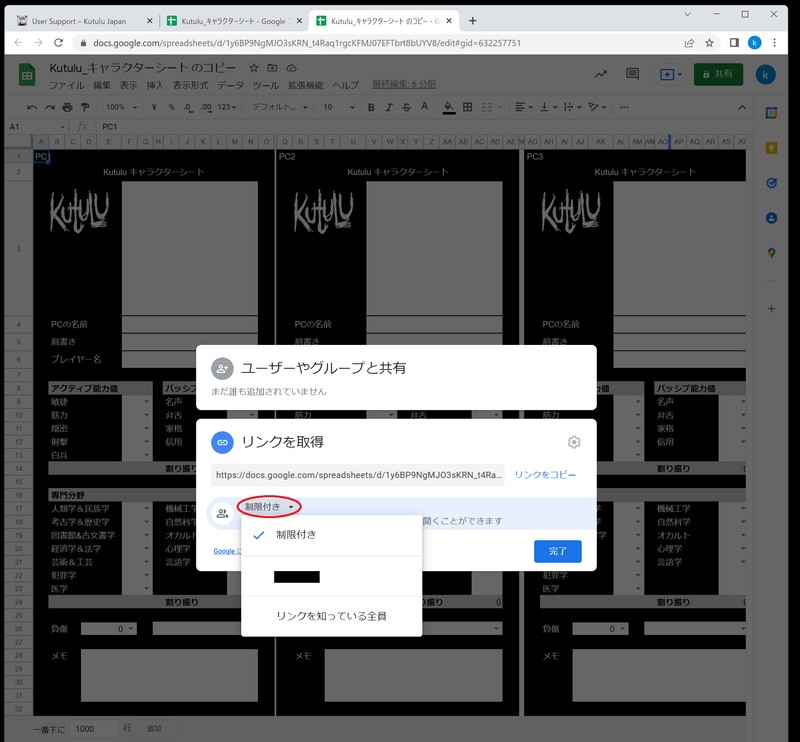Open the number format 123 dropdown
The image size is (800, 742).
click(x=227, y=107)
